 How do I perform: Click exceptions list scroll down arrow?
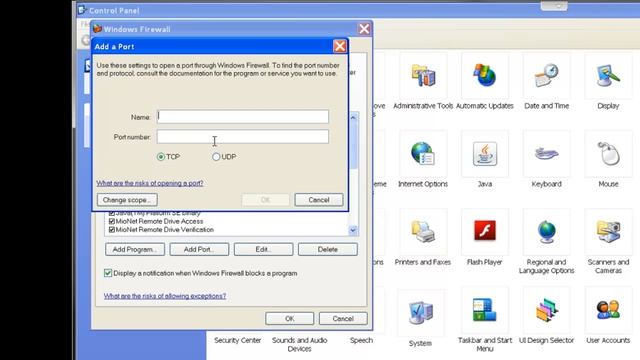[x=353, y=231]
